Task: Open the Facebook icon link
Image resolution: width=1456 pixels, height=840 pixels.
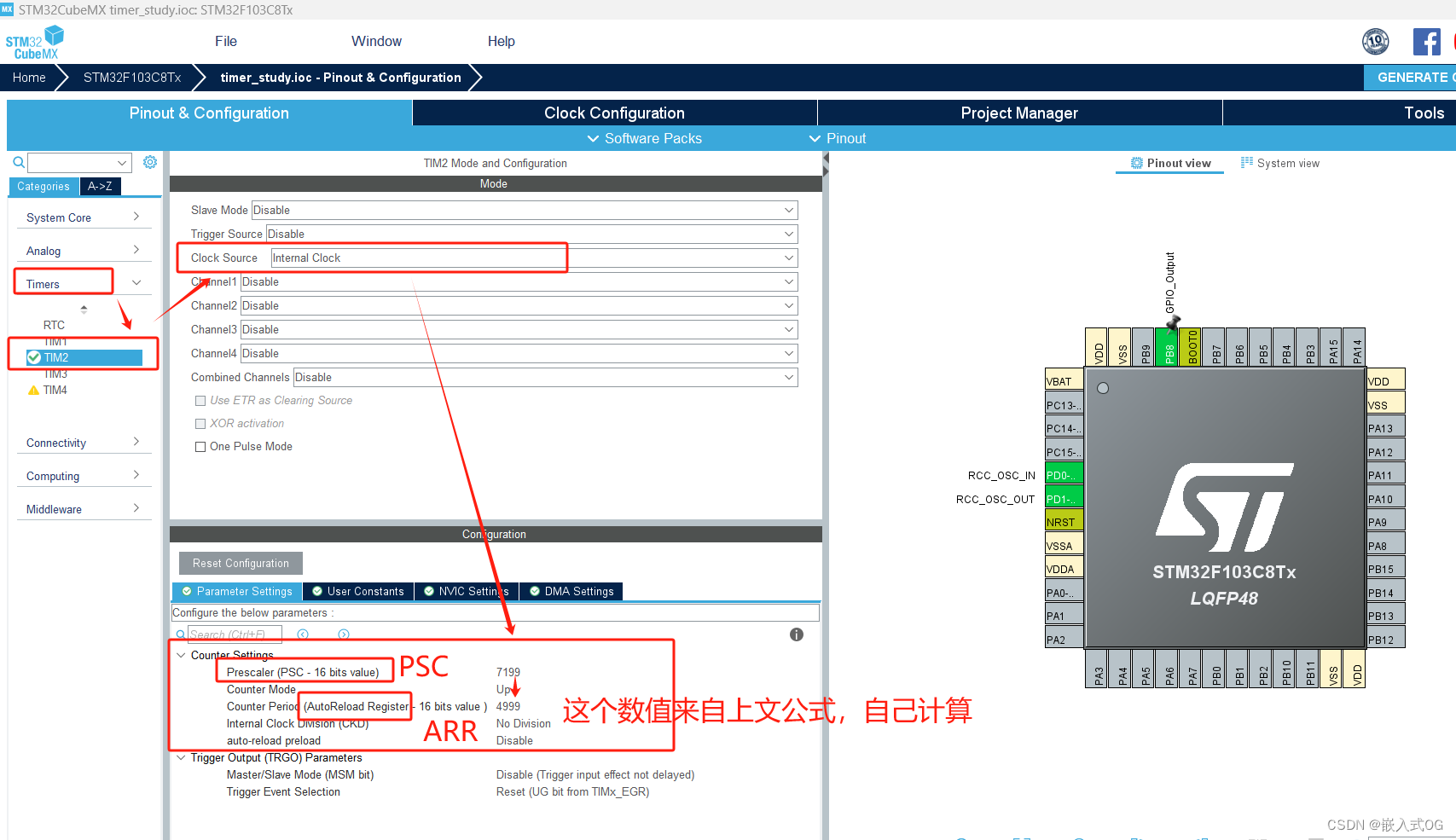Action: (x=1427, y=42)
